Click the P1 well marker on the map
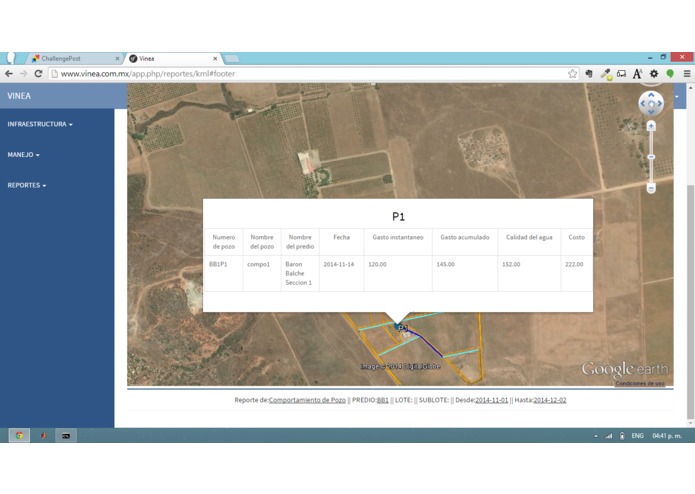The height and width of the screenshot is (494, 695). (400, 328)
